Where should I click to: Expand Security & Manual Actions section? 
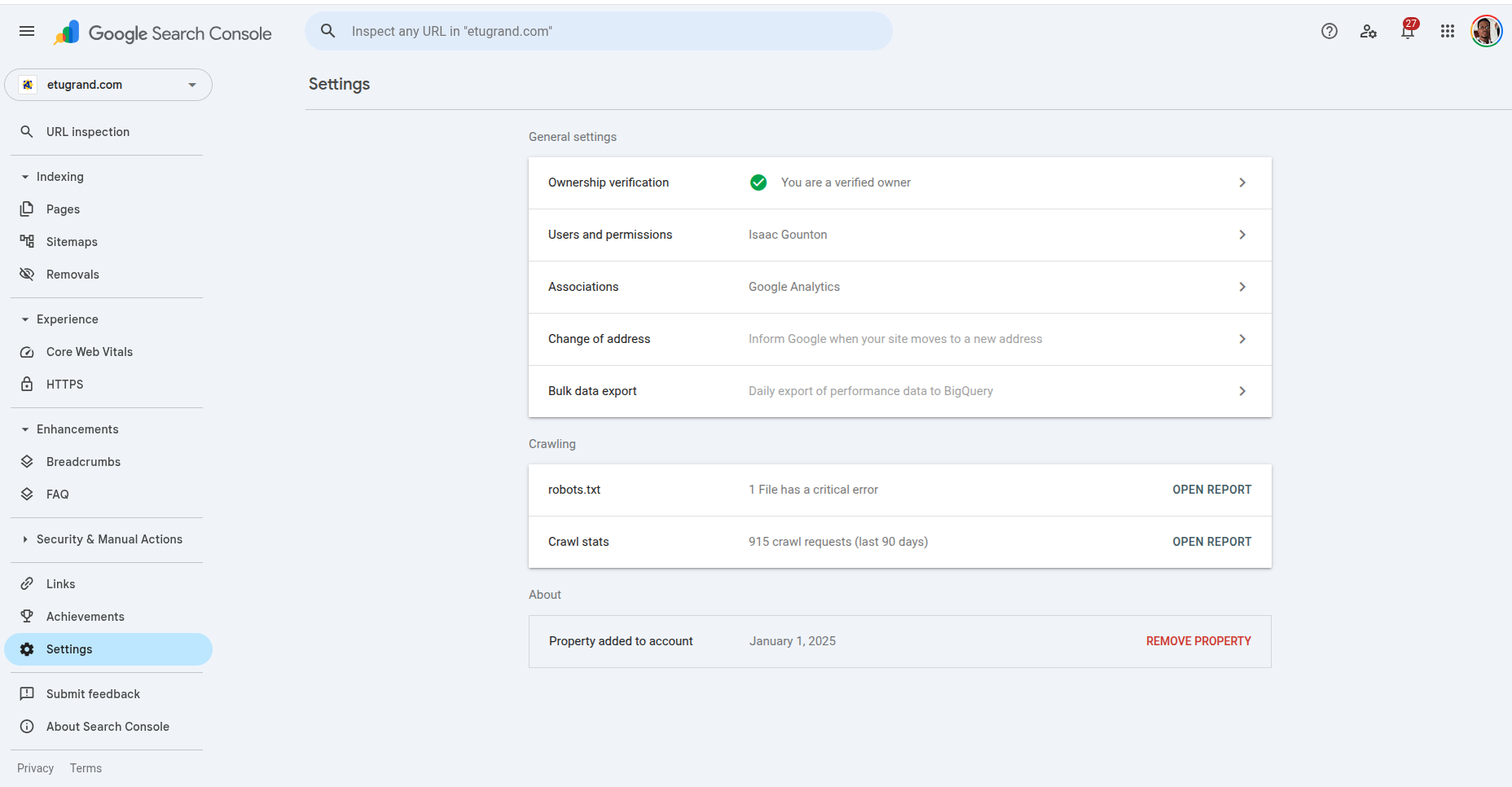pyautogui.click(x=25, y=539)
